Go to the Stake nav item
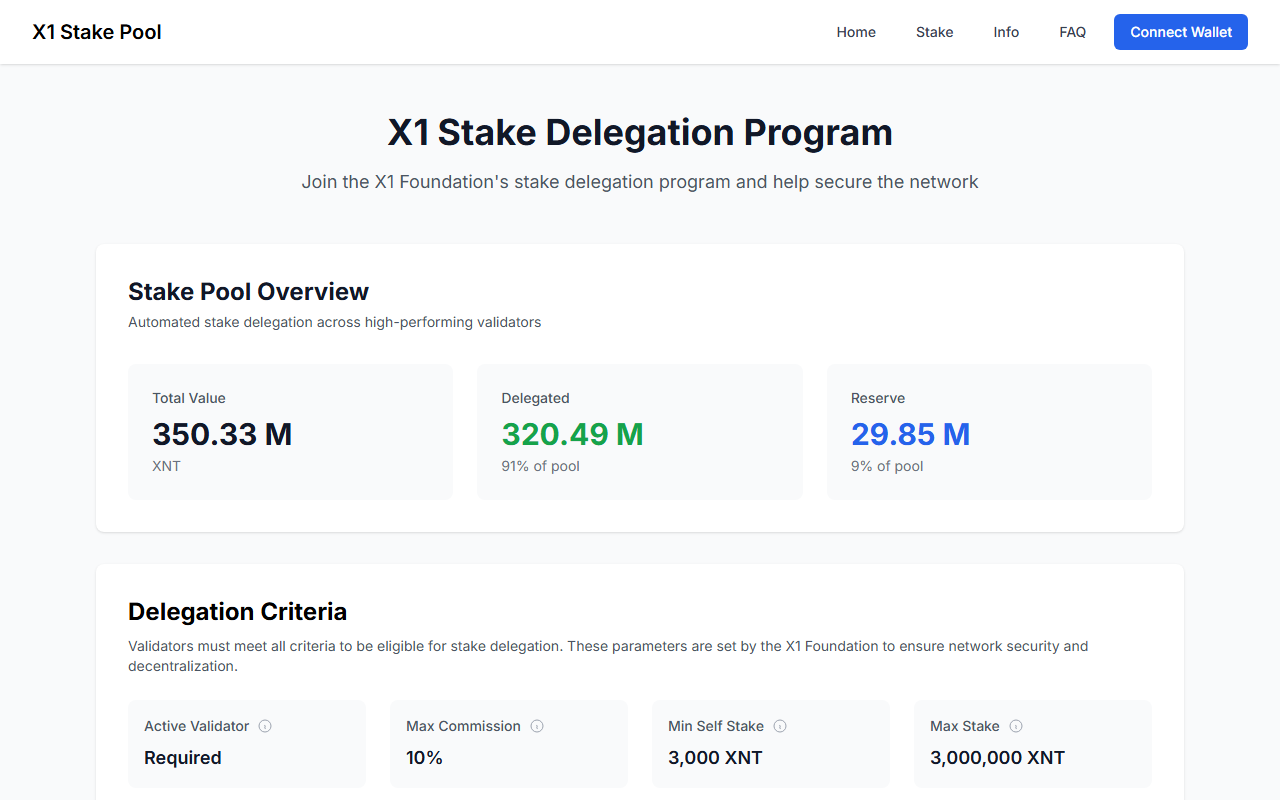1280x800 pixels. (934, 32)
